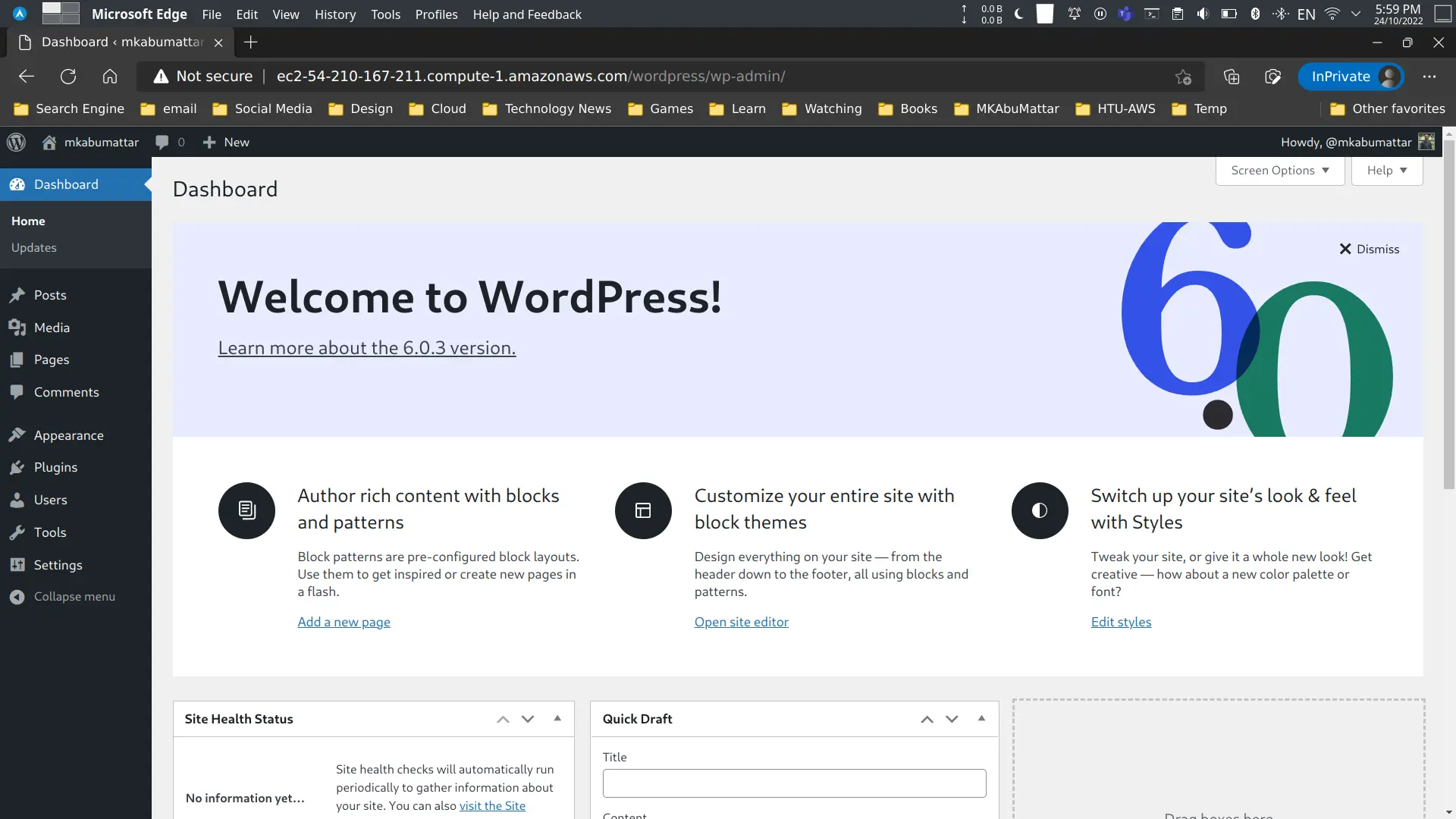
Task: Open the Media library section
Action: [x=51, y=326]
